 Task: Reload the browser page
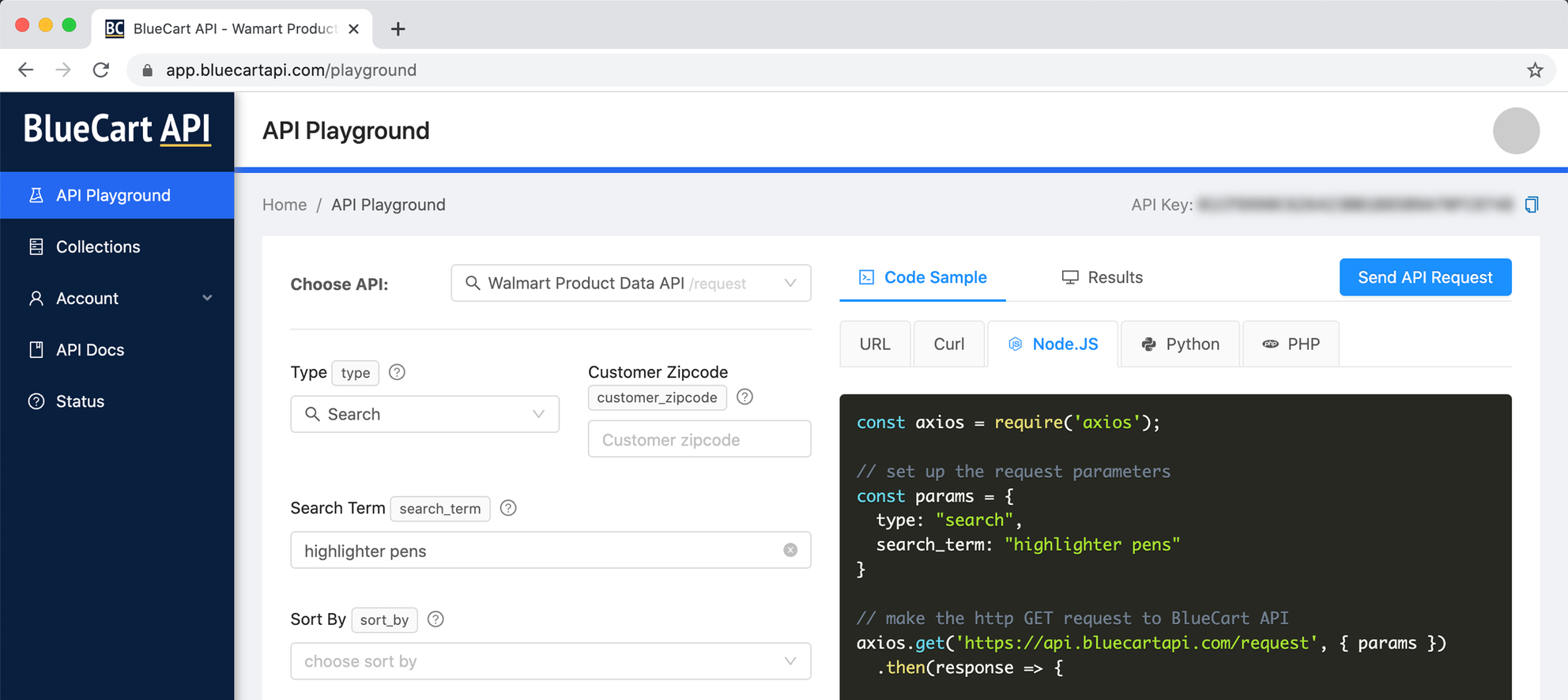(101, 70)
